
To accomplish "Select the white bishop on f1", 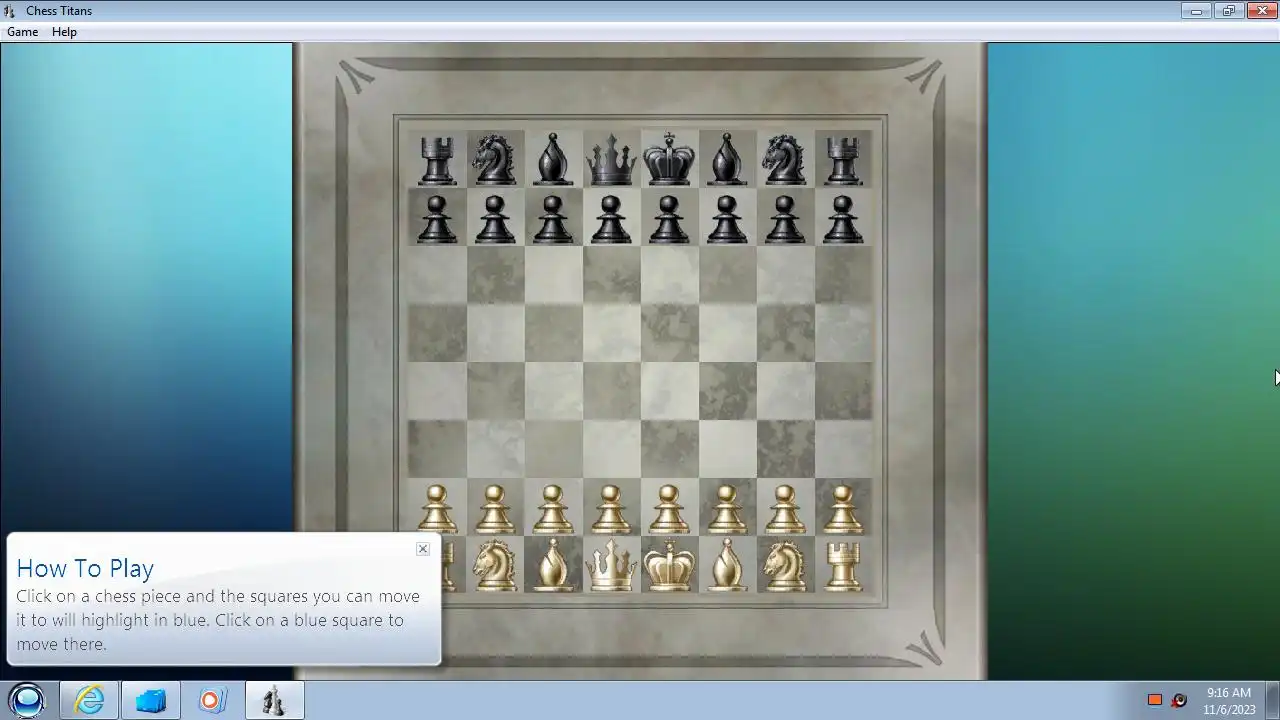I will 727,566.
